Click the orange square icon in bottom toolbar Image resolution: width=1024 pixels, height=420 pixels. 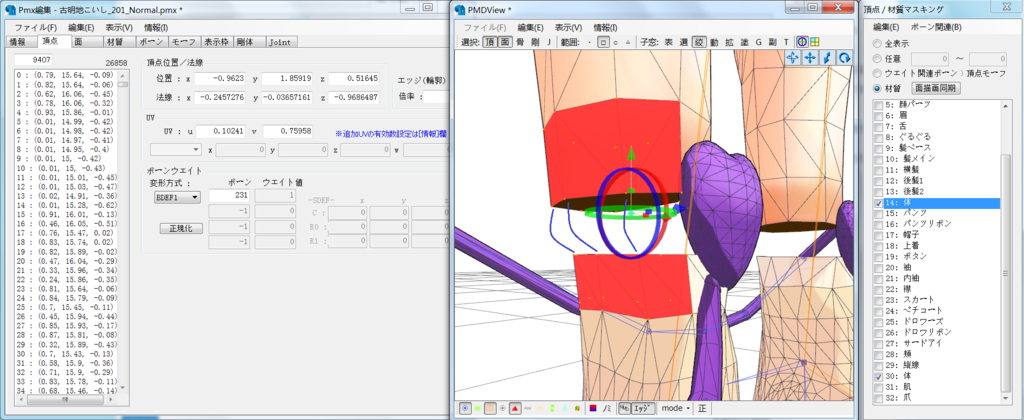(490, 409)
